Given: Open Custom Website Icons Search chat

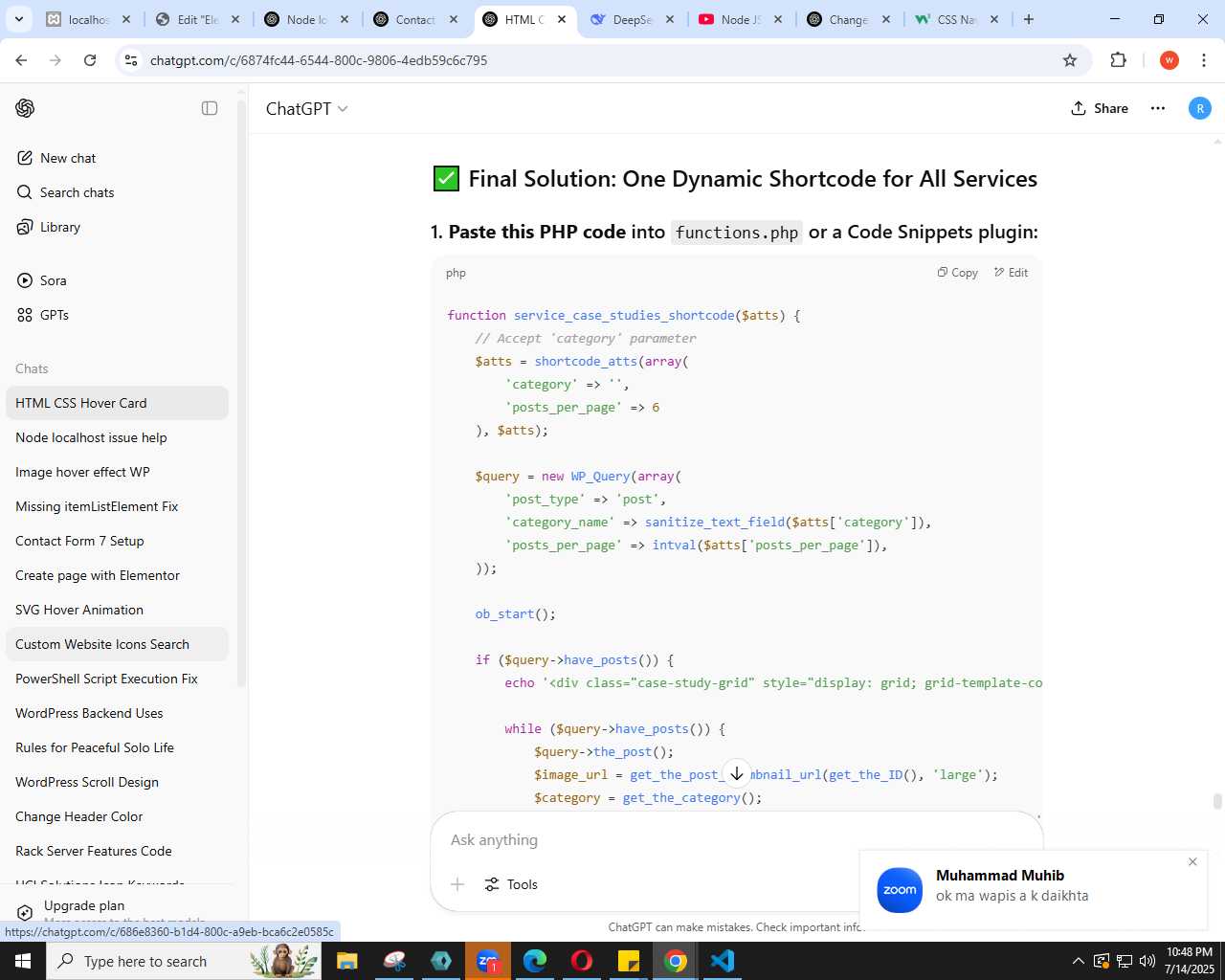Looking at the screenshot, I should tap(117, 644).
